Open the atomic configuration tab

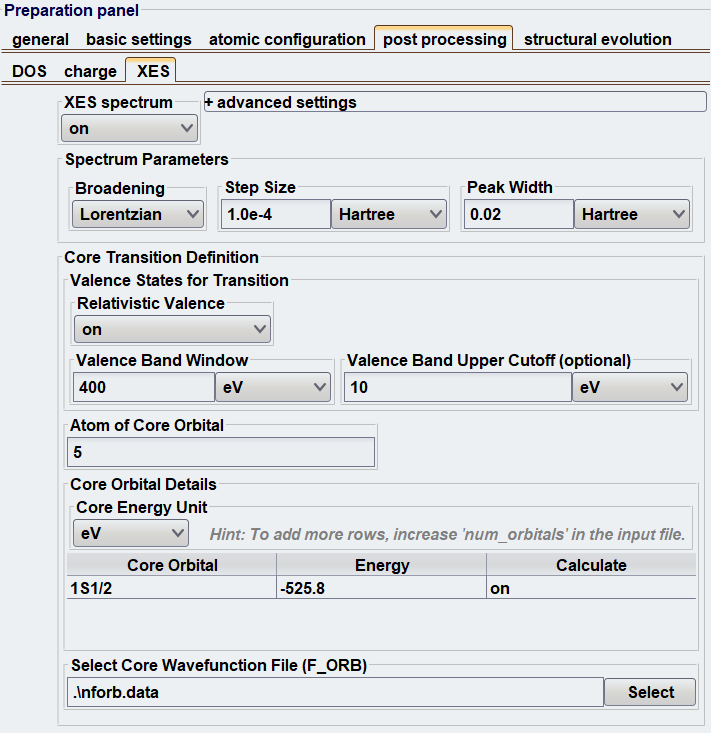pyautogui.click(x=287, y=39)
